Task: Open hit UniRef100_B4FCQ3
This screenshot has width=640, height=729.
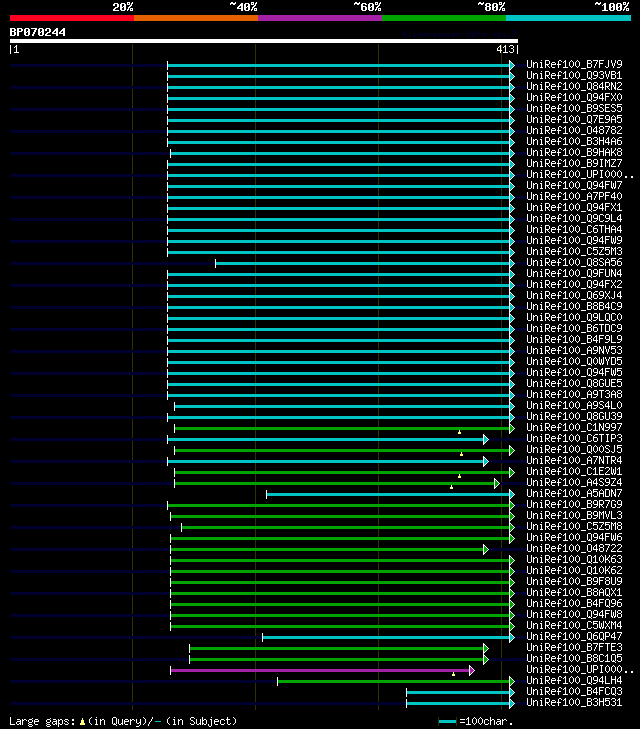Action: (x=574, y=691)
